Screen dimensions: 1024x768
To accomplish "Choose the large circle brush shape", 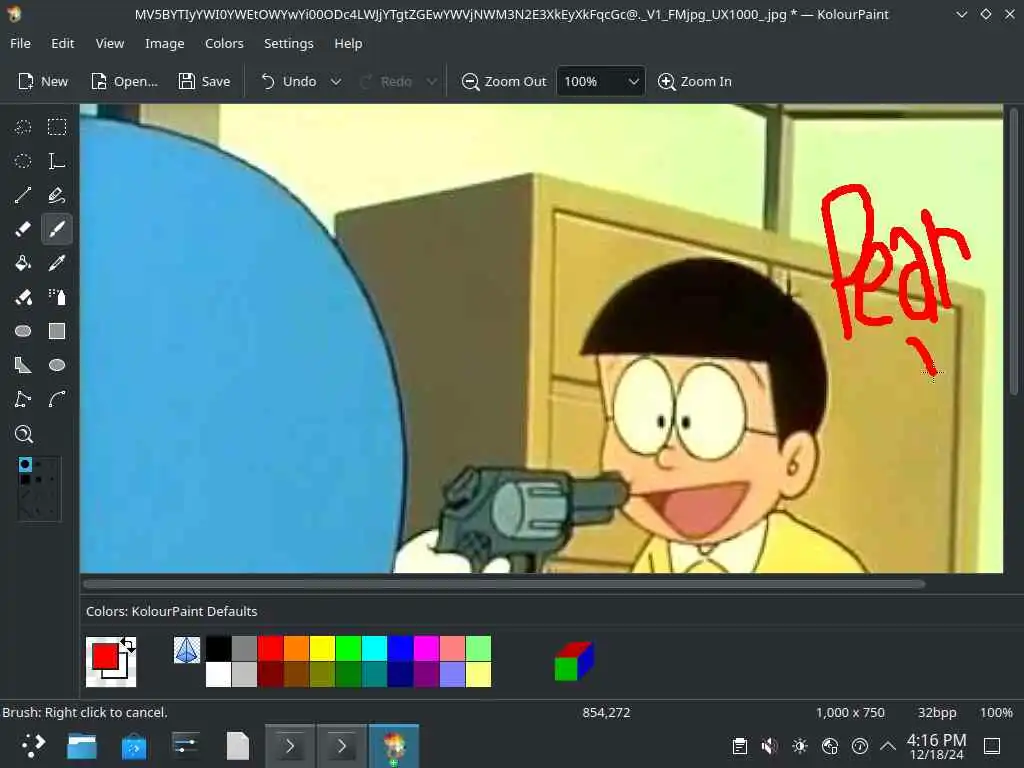I will (25, 464).
